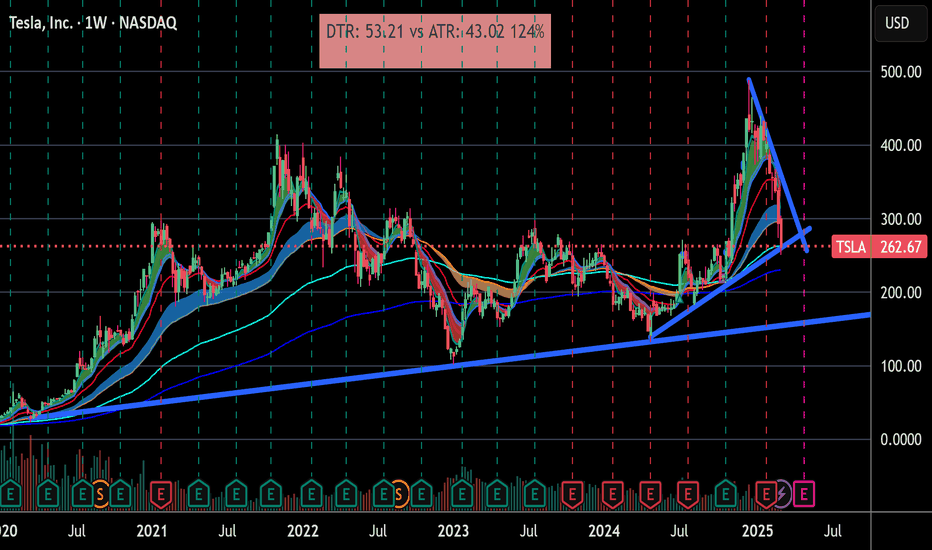Open the April 2021 green earnings marker

[x=199, y=494]
